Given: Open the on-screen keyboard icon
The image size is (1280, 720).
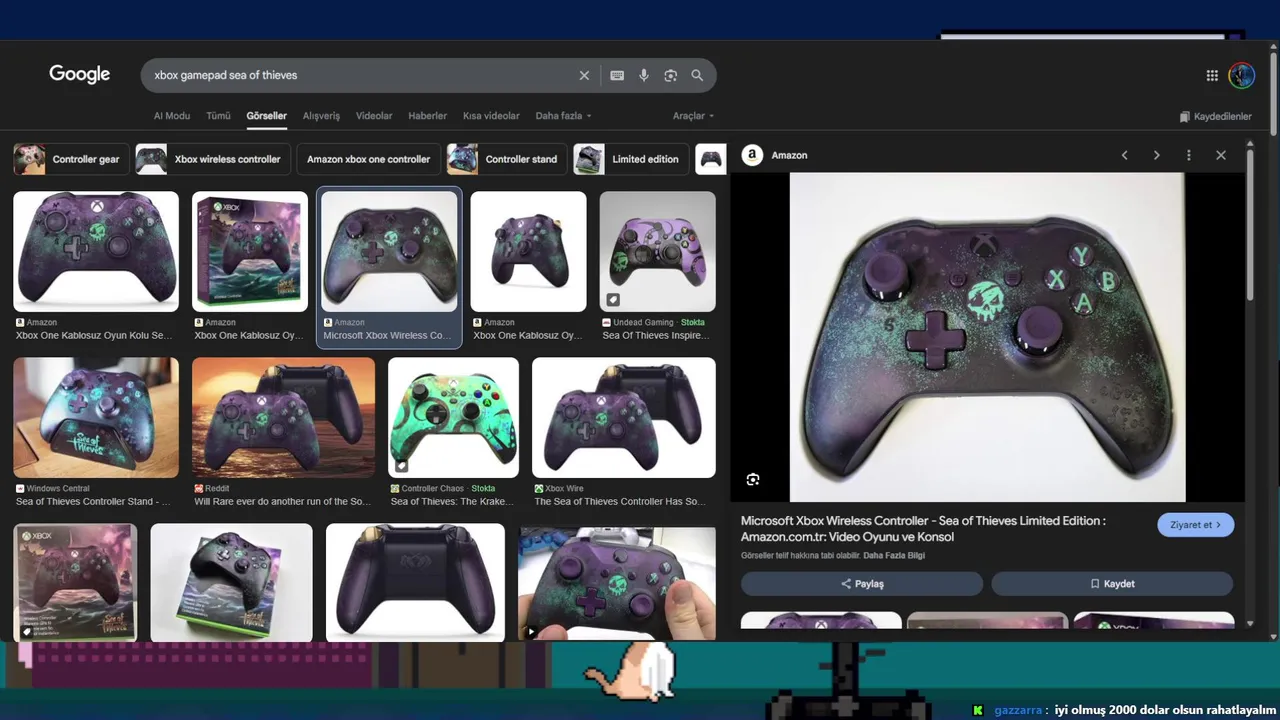Looking at the screenshot, I should coord(617,75).
